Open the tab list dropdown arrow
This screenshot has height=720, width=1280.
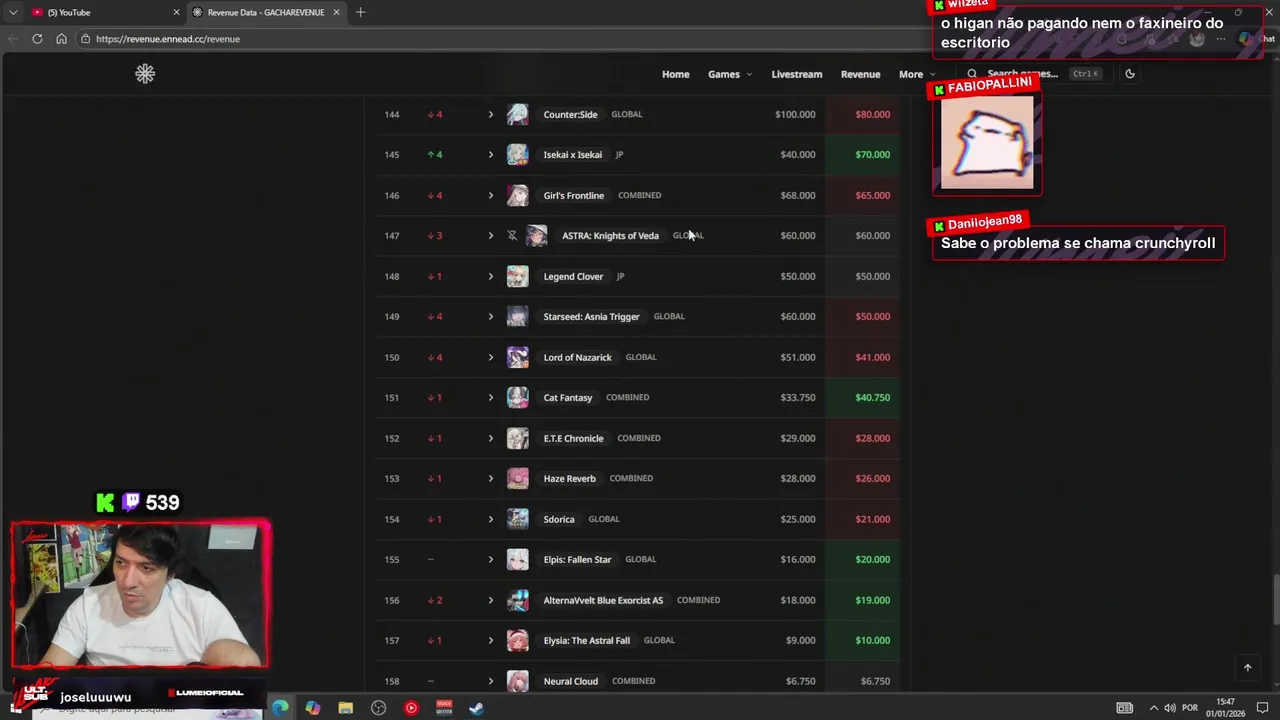click(x=13, y=12)
